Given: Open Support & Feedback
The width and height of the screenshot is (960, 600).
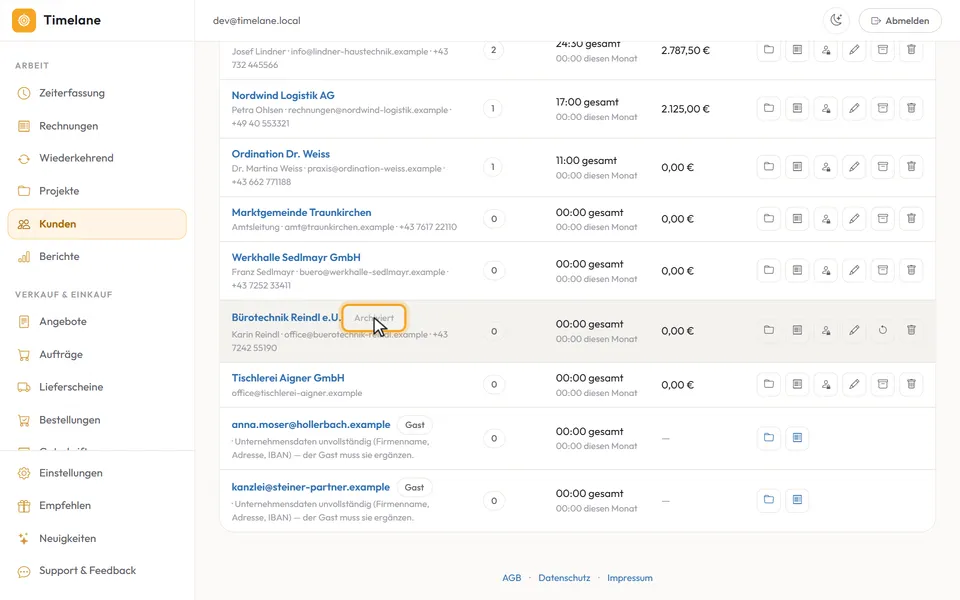Looking at the screenshot, I should tap(97, 571).
